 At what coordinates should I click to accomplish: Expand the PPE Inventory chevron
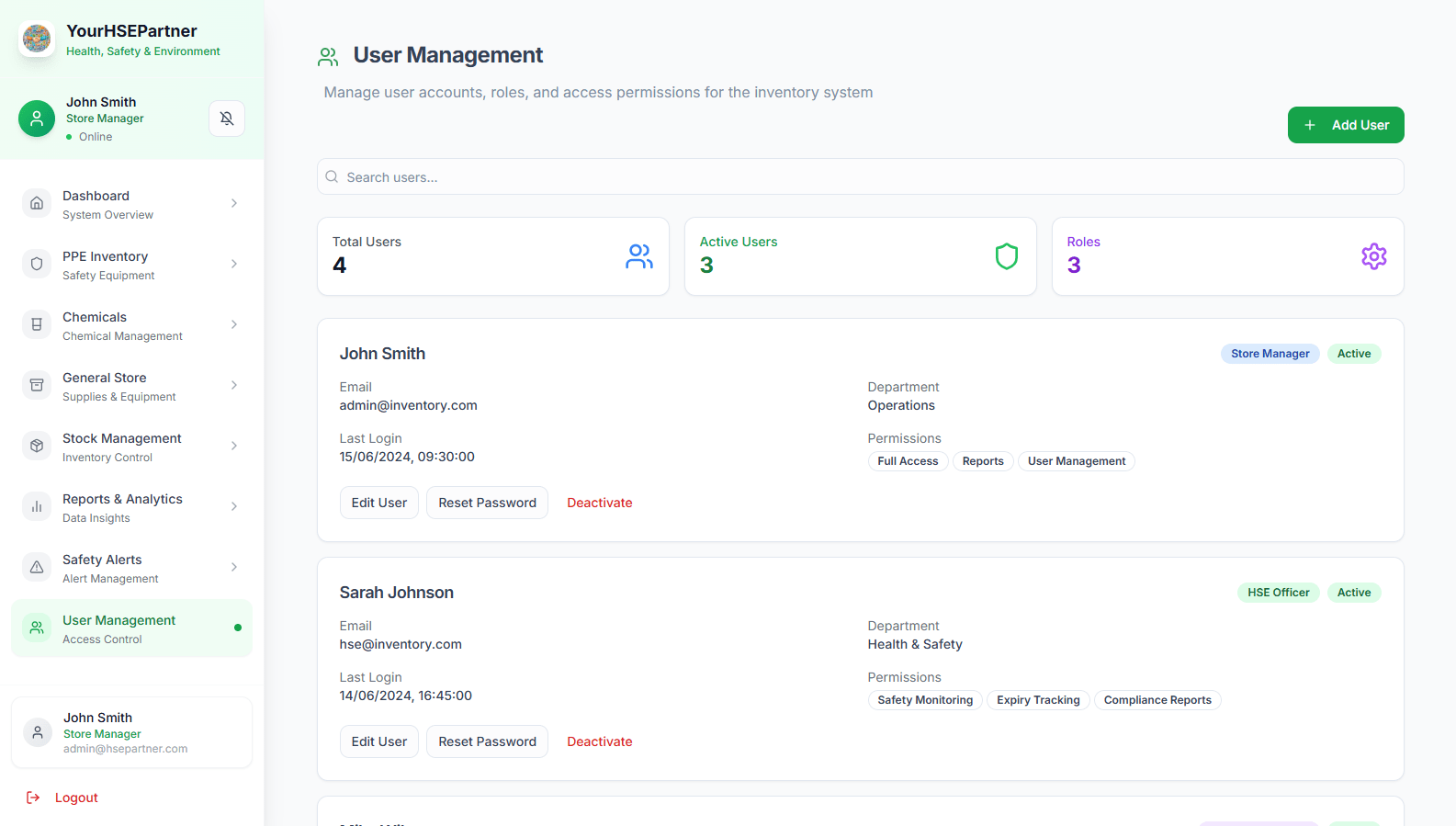[234, 265]
